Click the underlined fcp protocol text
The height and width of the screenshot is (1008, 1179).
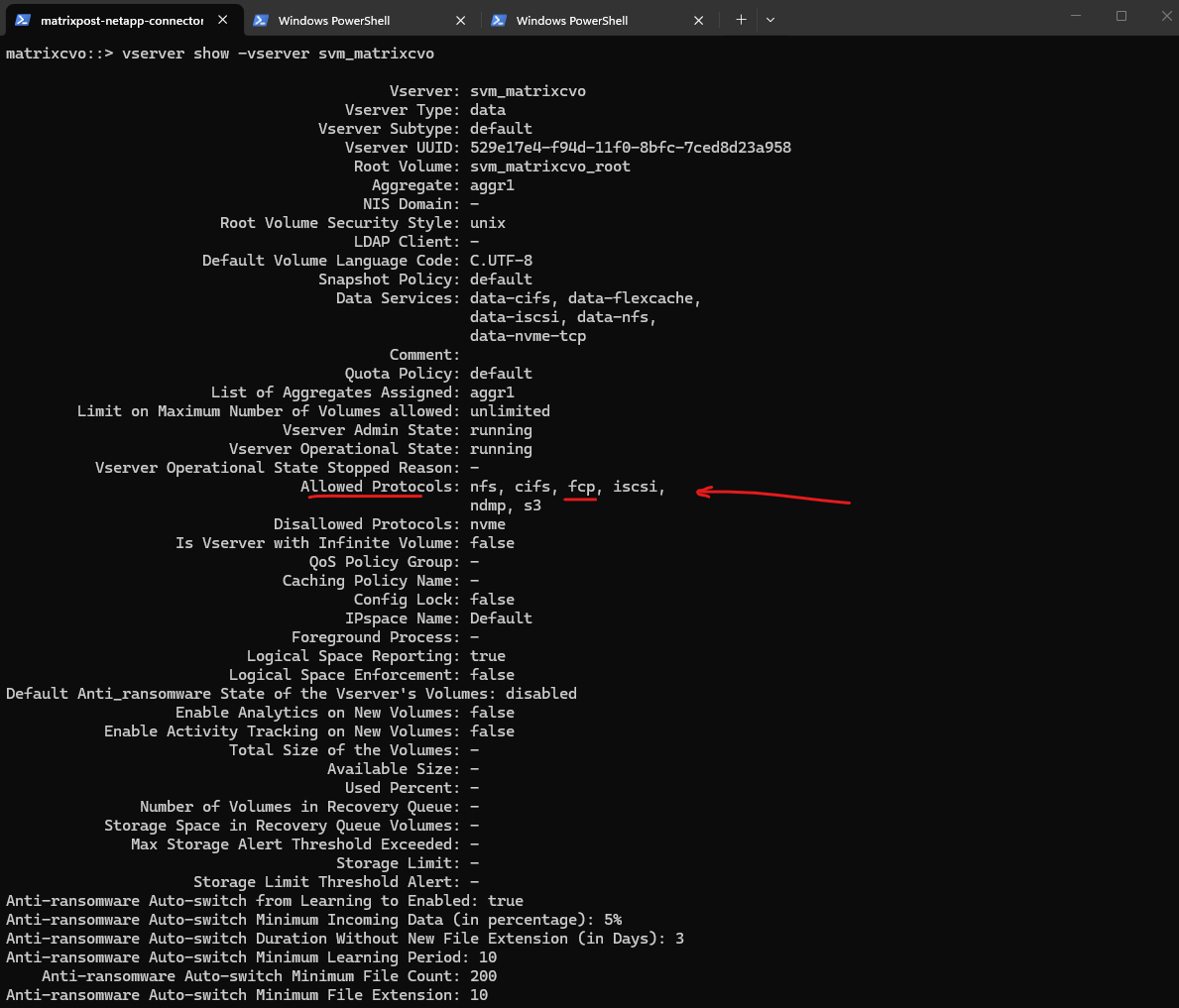[581, 487]
